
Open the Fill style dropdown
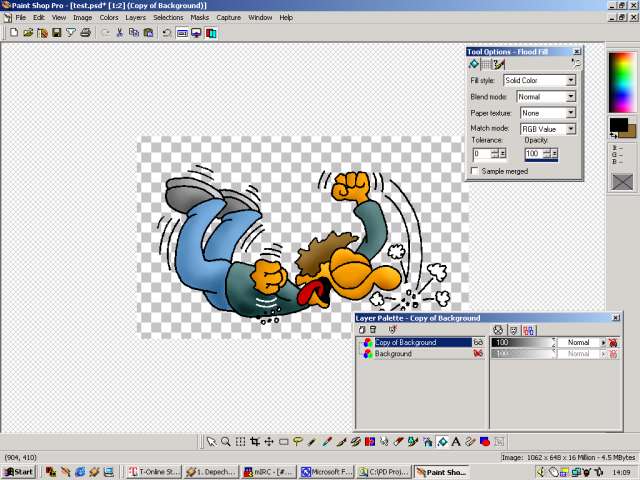coord(571,80)
